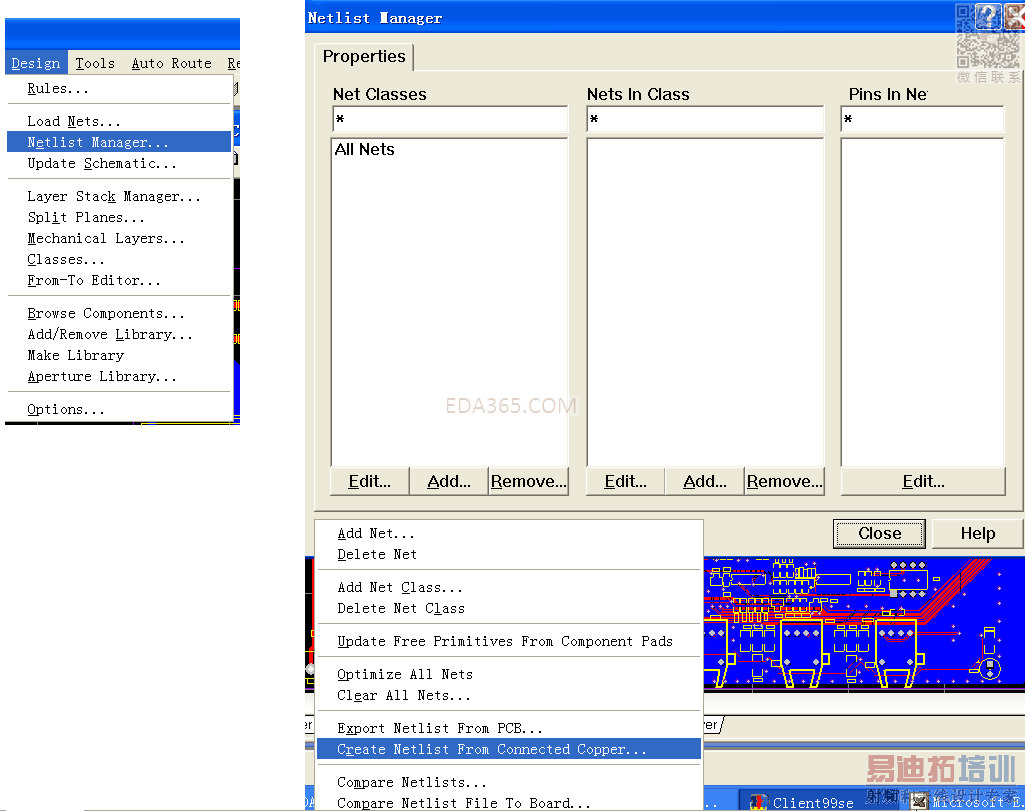1025x811 pixels.
Task: Choose Layer Stack Manager menu entry
Action: coord(114,196)
